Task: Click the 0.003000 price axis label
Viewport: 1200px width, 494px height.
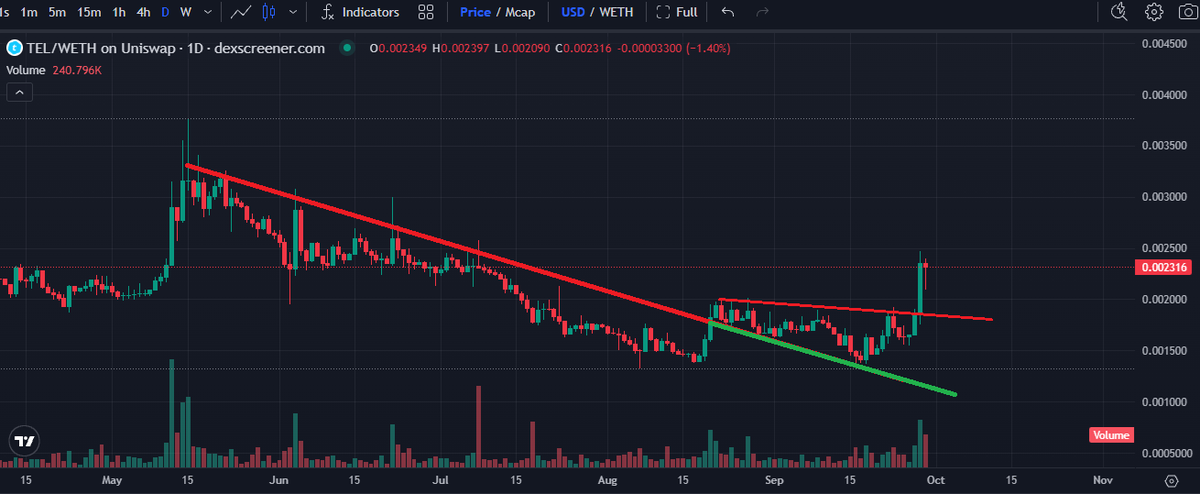Action: click(1166, 197)
